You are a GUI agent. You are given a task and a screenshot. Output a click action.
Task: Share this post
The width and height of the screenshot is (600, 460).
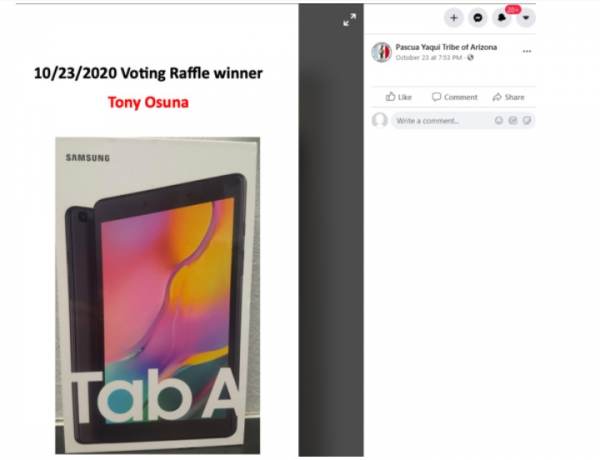[x=509, y=97]
